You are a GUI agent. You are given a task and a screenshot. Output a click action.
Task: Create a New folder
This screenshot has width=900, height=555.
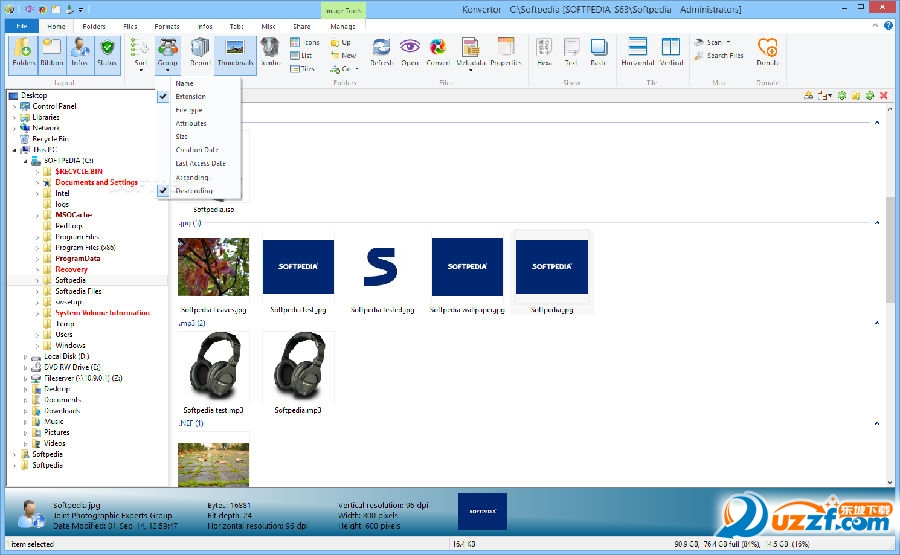pyautogui.click(x=343, y=56)
